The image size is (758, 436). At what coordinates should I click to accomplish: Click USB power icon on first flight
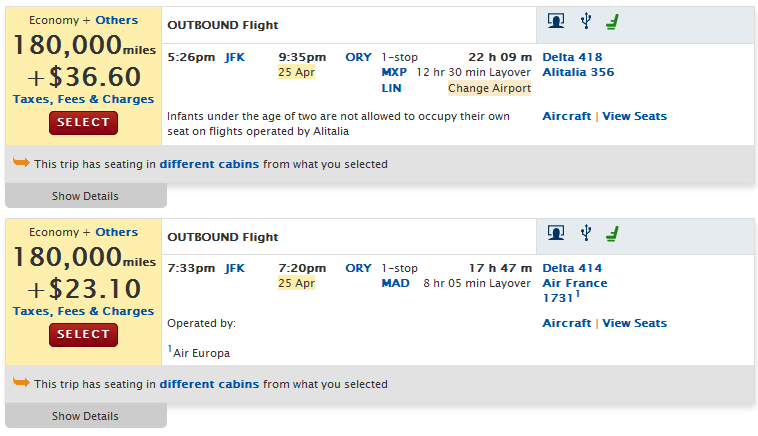(x=586, y=21)
